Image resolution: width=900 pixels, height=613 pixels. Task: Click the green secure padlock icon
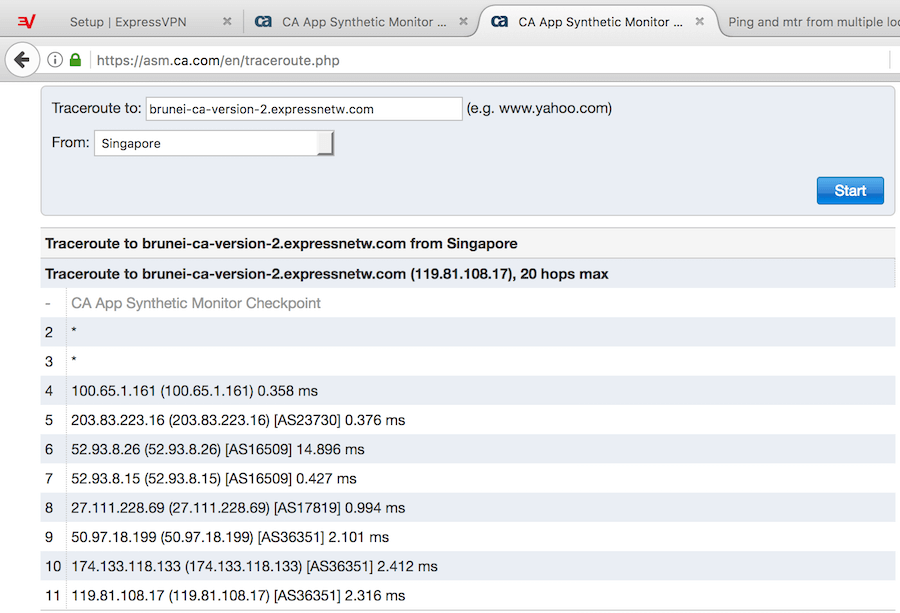pyautogui.click(x=75, y=60)
